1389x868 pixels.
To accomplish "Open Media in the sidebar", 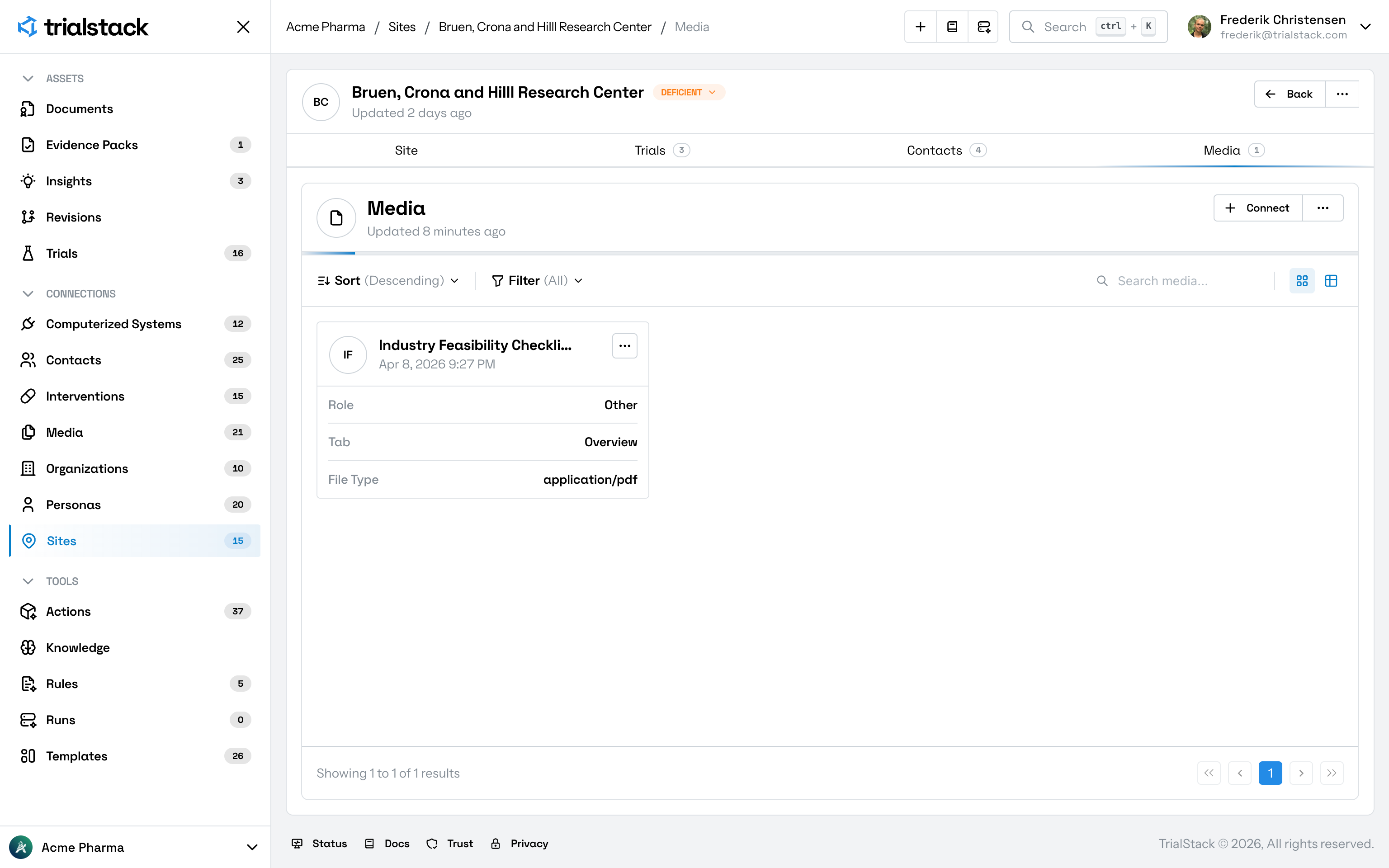I will click(135, 432).
